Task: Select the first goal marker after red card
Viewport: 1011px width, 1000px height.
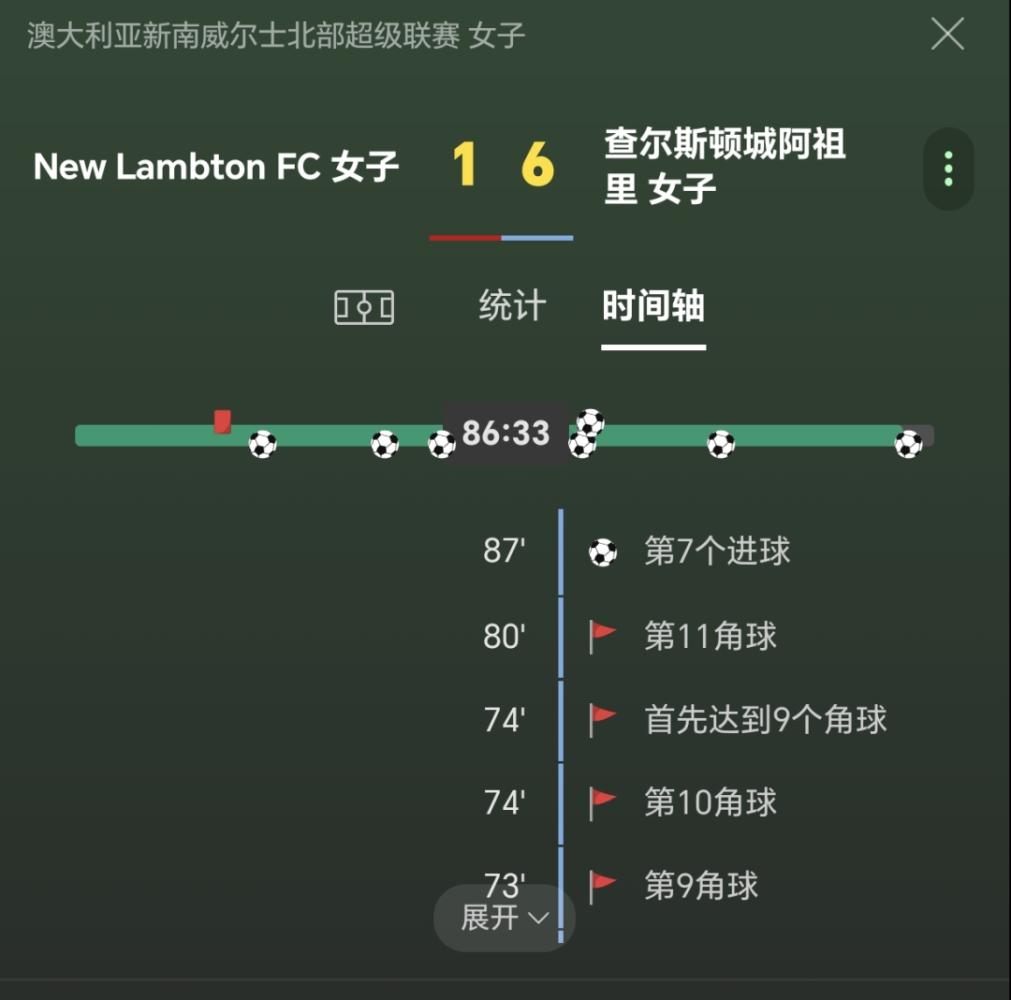Action: click(x=262, y=443)
